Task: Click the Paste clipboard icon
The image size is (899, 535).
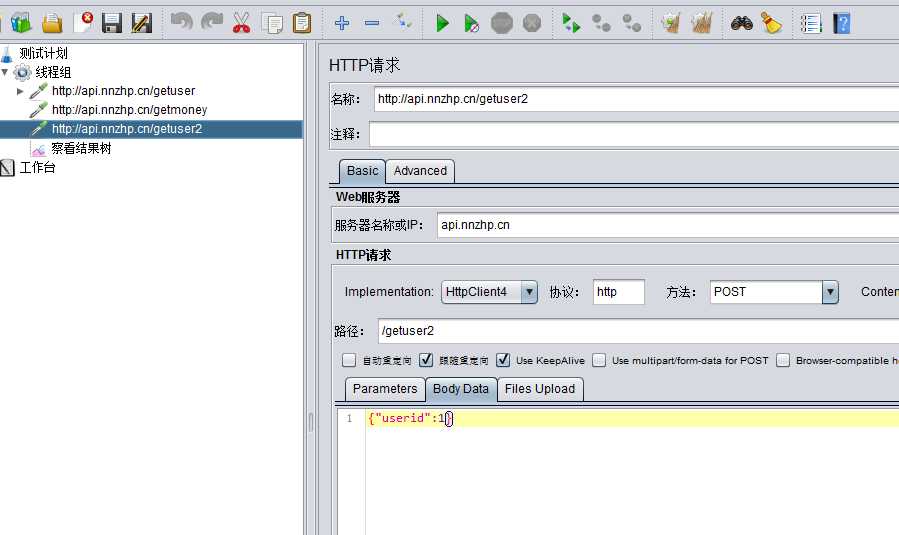Action: tap(302, 23)
